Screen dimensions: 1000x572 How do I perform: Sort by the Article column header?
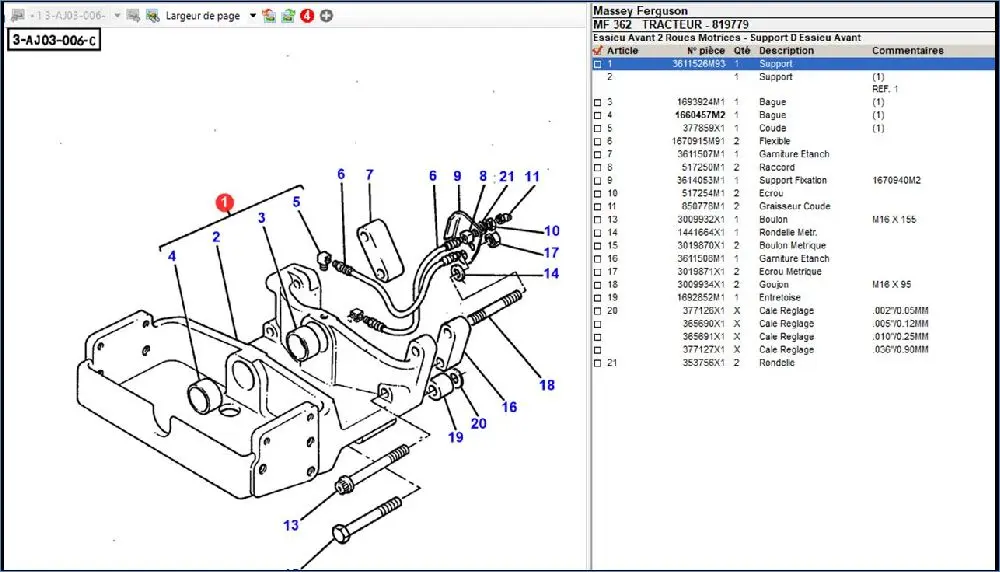(622, 50)
